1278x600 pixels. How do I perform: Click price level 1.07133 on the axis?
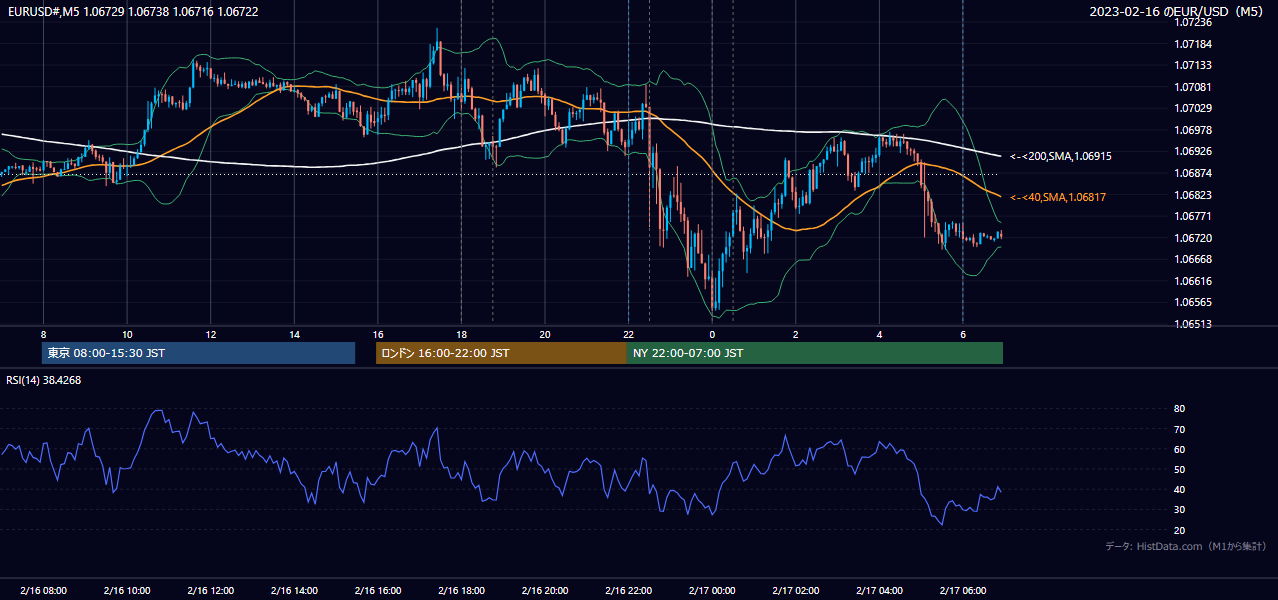1193,65
